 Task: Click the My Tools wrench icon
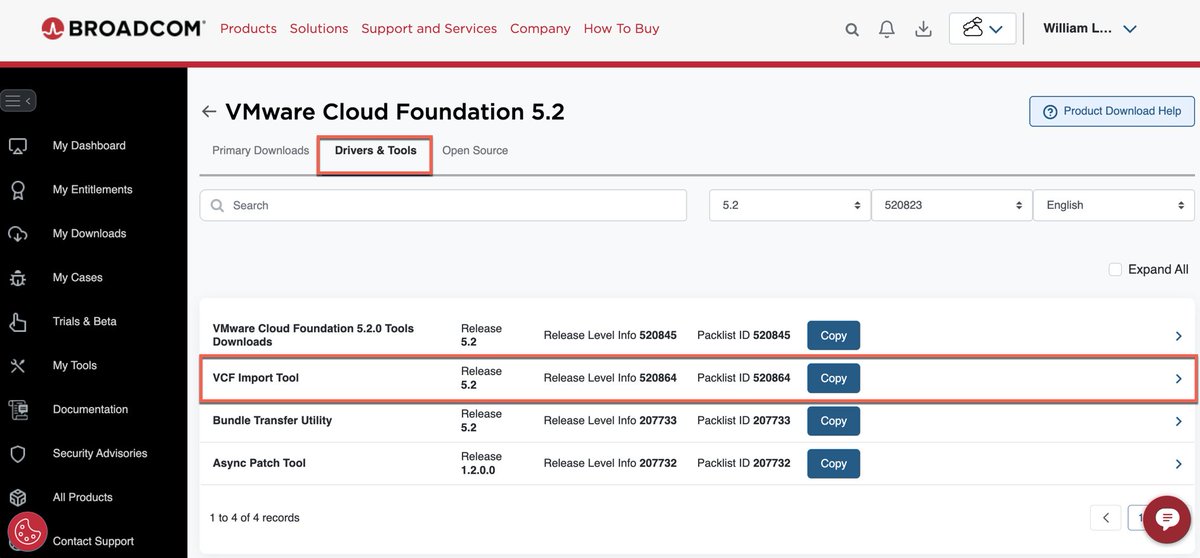coord(18,366)
